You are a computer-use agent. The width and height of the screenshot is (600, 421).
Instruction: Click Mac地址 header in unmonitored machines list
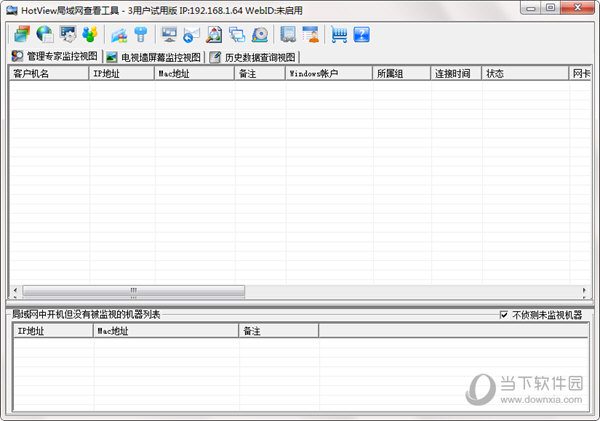[x=166, y=331]
